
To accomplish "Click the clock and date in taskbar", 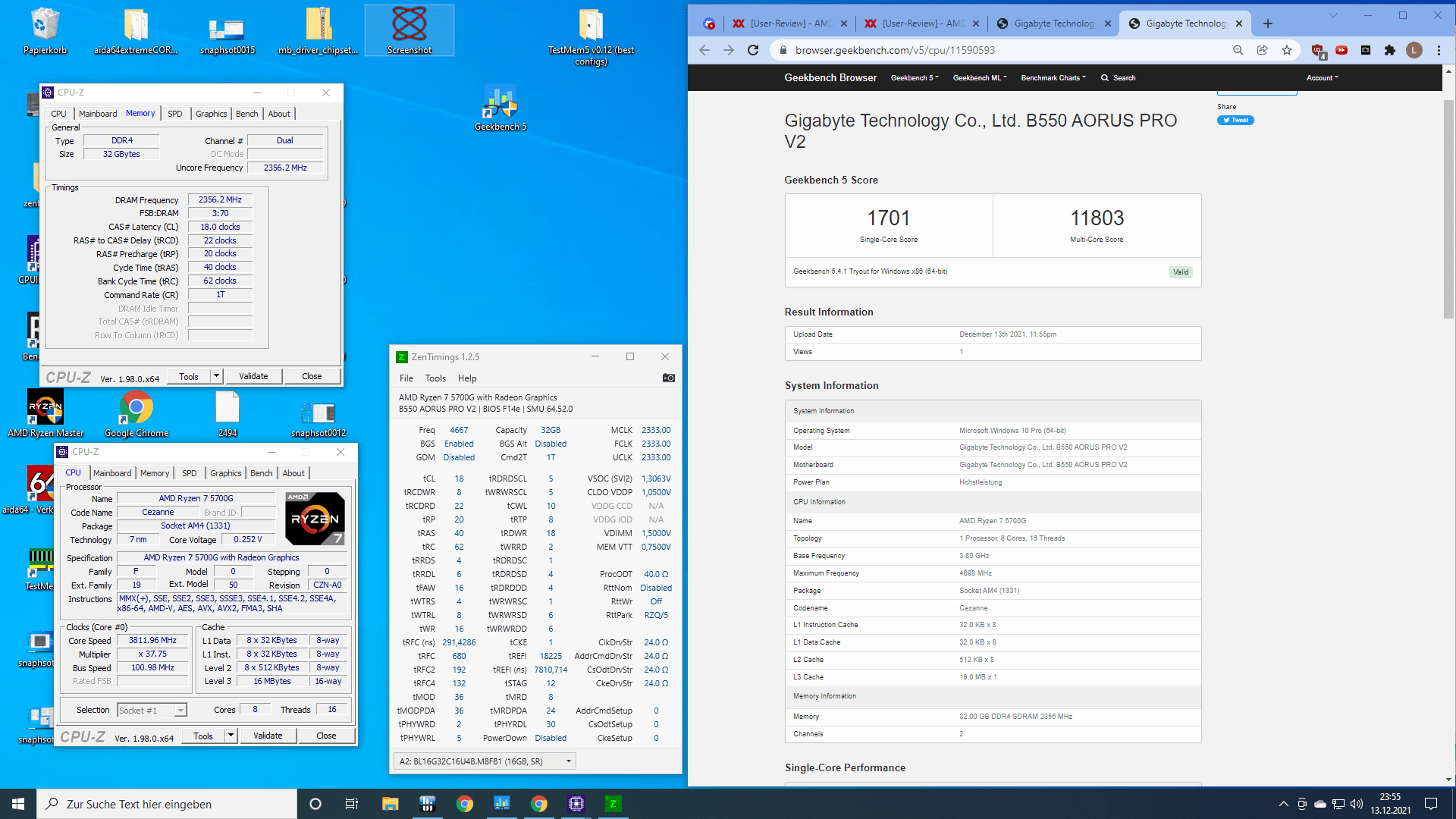I will (1391, 804).
